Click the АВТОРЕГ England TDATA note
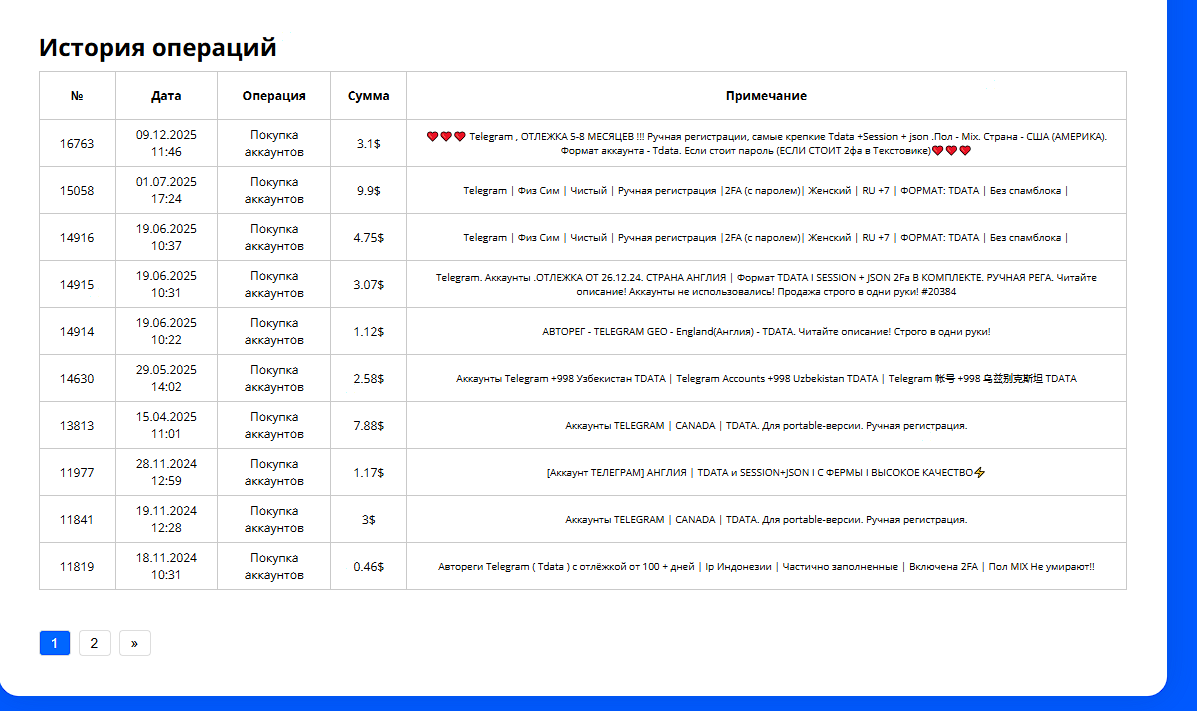 (x=766, y=331)
